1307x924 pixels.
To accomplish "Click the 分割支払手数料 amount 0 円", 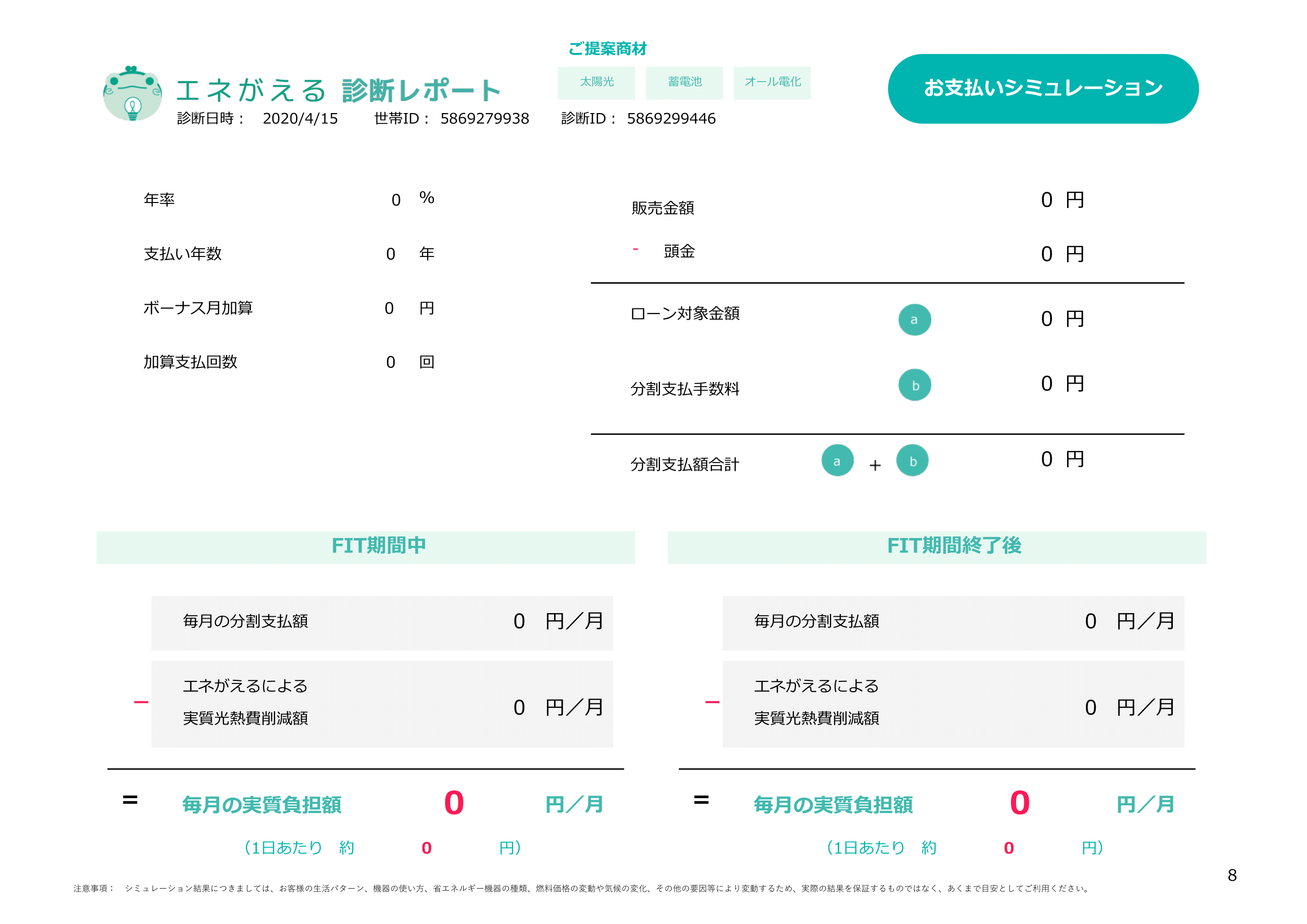I will [1062, 384].
